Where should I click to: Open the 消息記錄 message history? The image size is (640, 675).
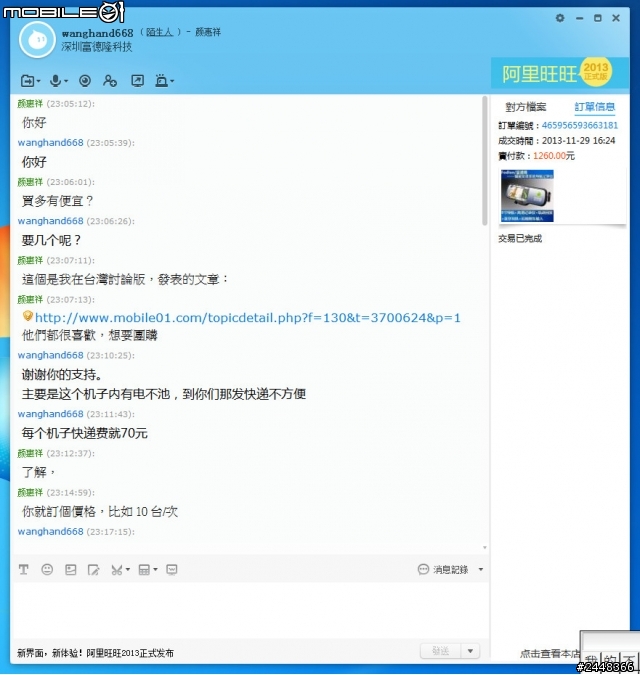(443, 570)
